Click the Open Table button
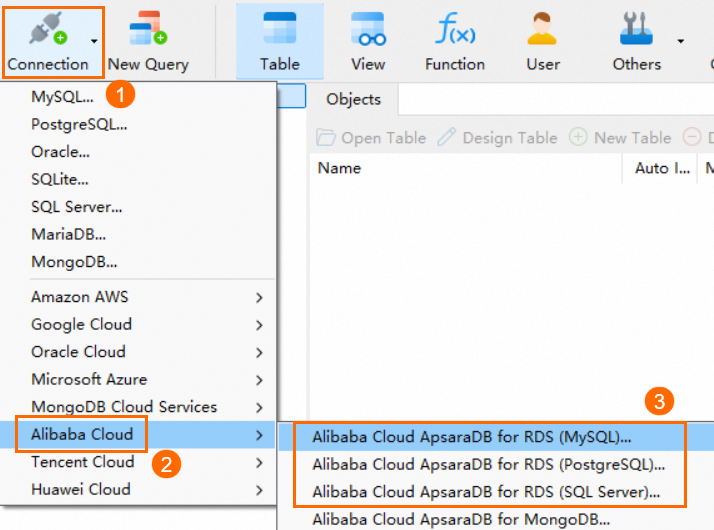Image resolution: width=714 pixels, height=530 pixels. pos(371,138)
